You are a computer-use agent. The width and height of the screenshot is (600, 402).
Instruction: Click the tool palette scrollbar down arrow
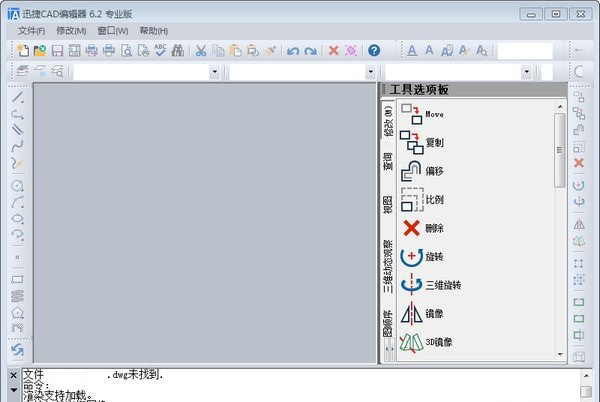coord(560,355)
